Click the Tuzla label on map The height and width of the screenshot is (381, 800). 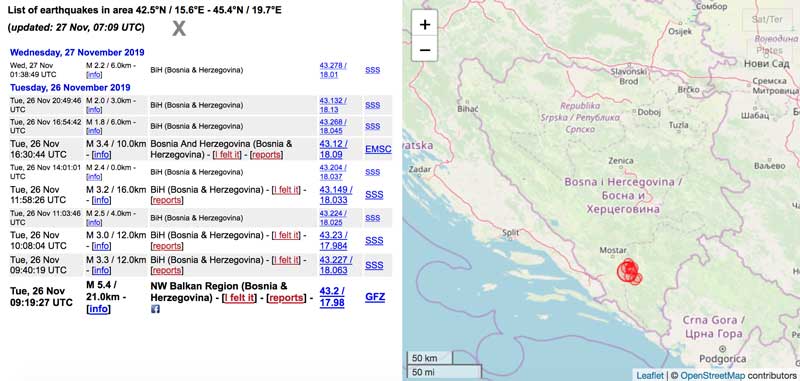pos(679,125)
